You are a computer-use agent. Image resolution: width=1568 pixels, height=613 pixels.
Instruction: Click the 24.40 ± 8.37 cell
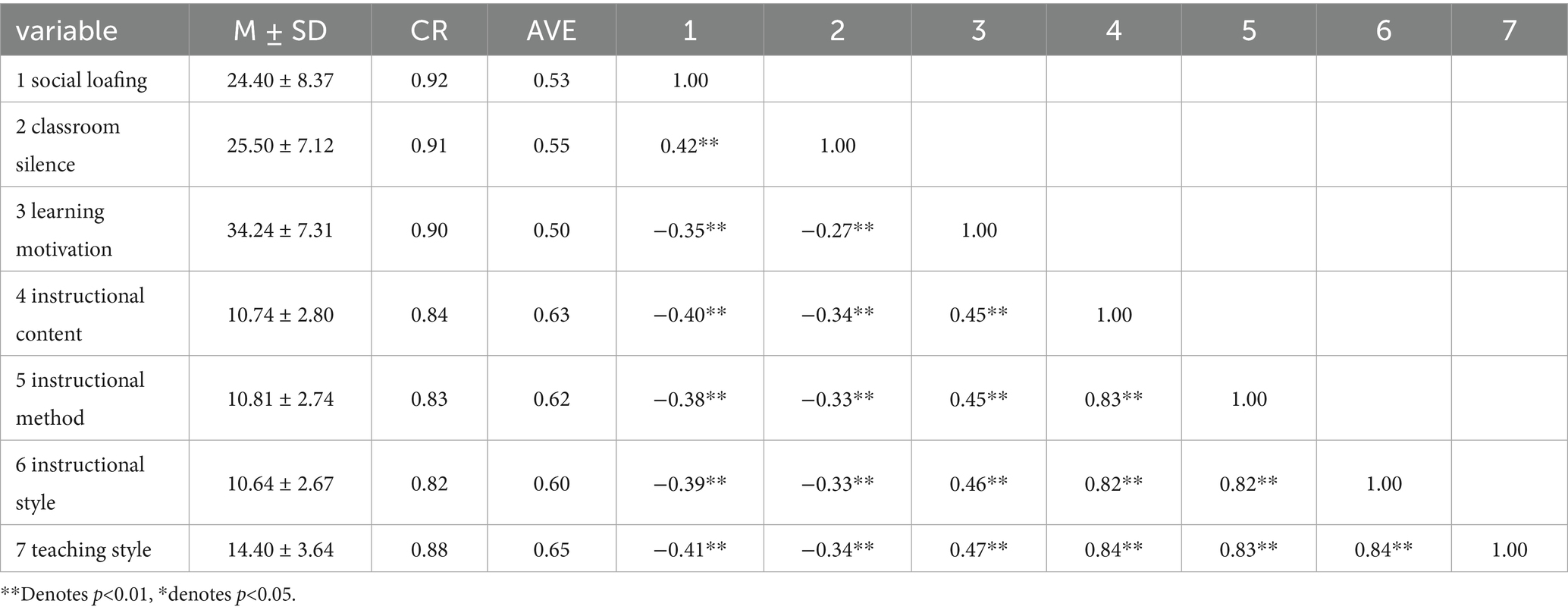pyautogui.click(x=281, y=80)
